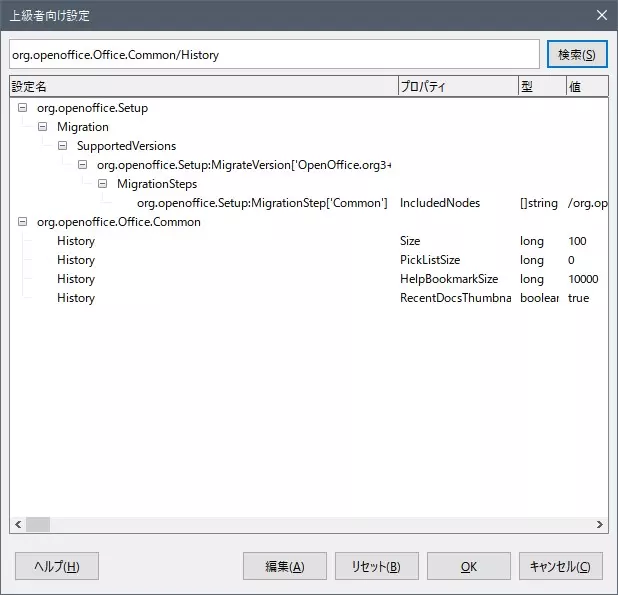
Task: Click the horizontal scrollbar right arrow
Action: point(599,525)
